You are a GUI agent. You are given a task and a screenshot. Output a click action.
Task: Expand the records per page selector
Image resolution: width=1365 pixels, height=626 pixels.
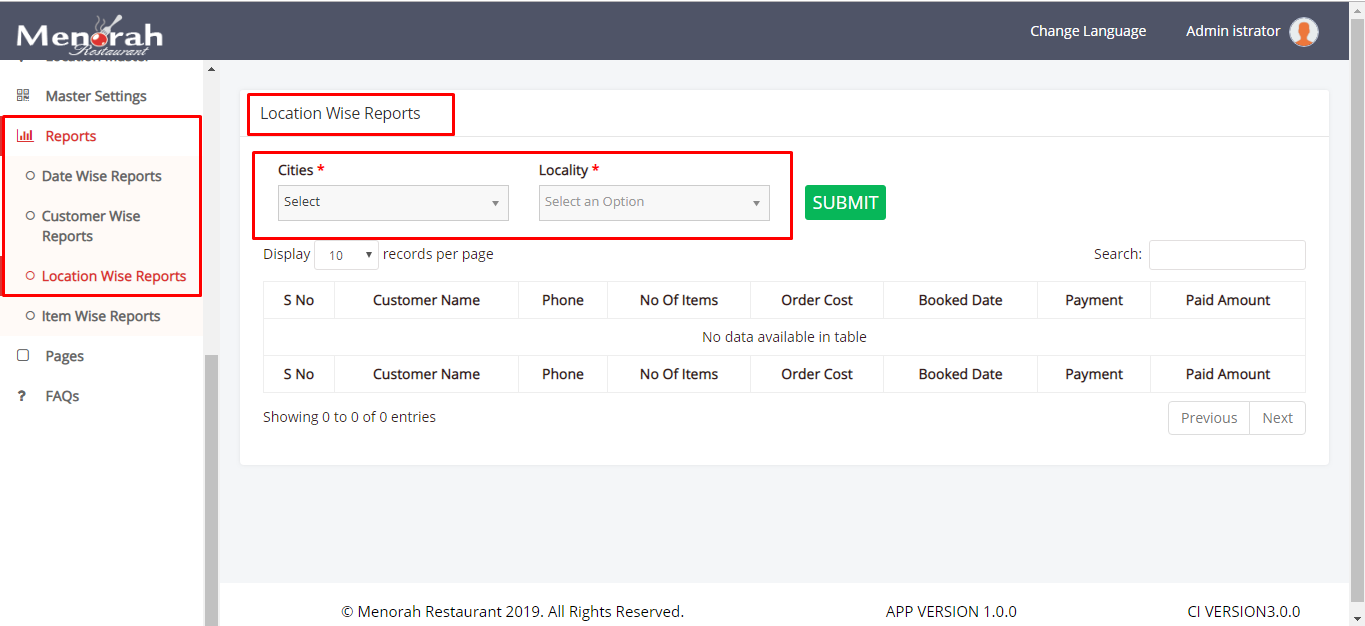click(346, 255)
